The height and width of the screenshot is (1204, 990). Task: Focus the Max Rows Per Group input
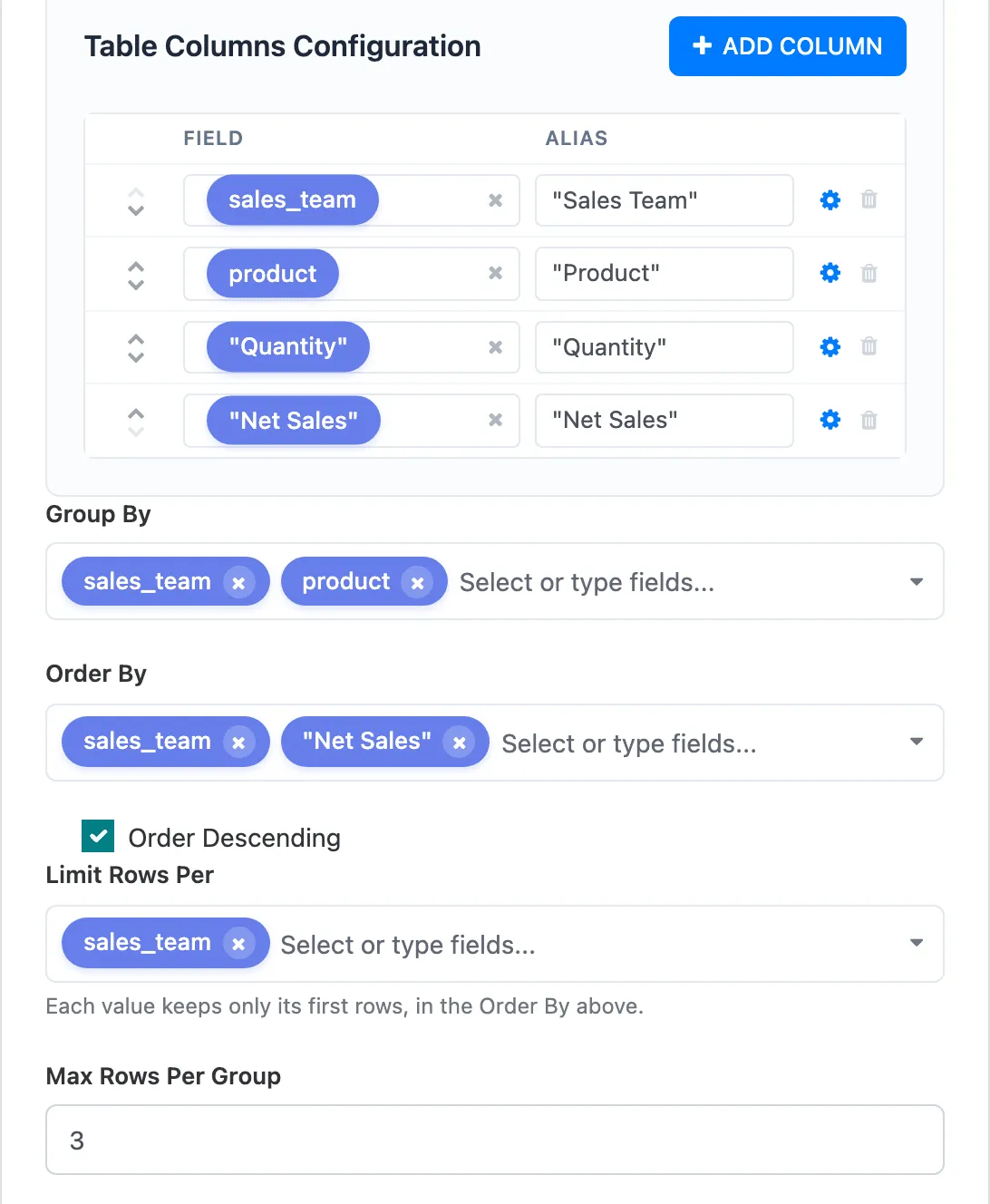[x=495, y=1140]
